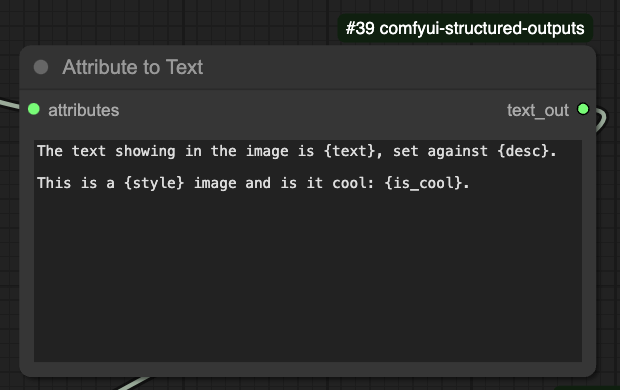Click the text_out output connector dot

click(583, 109)
